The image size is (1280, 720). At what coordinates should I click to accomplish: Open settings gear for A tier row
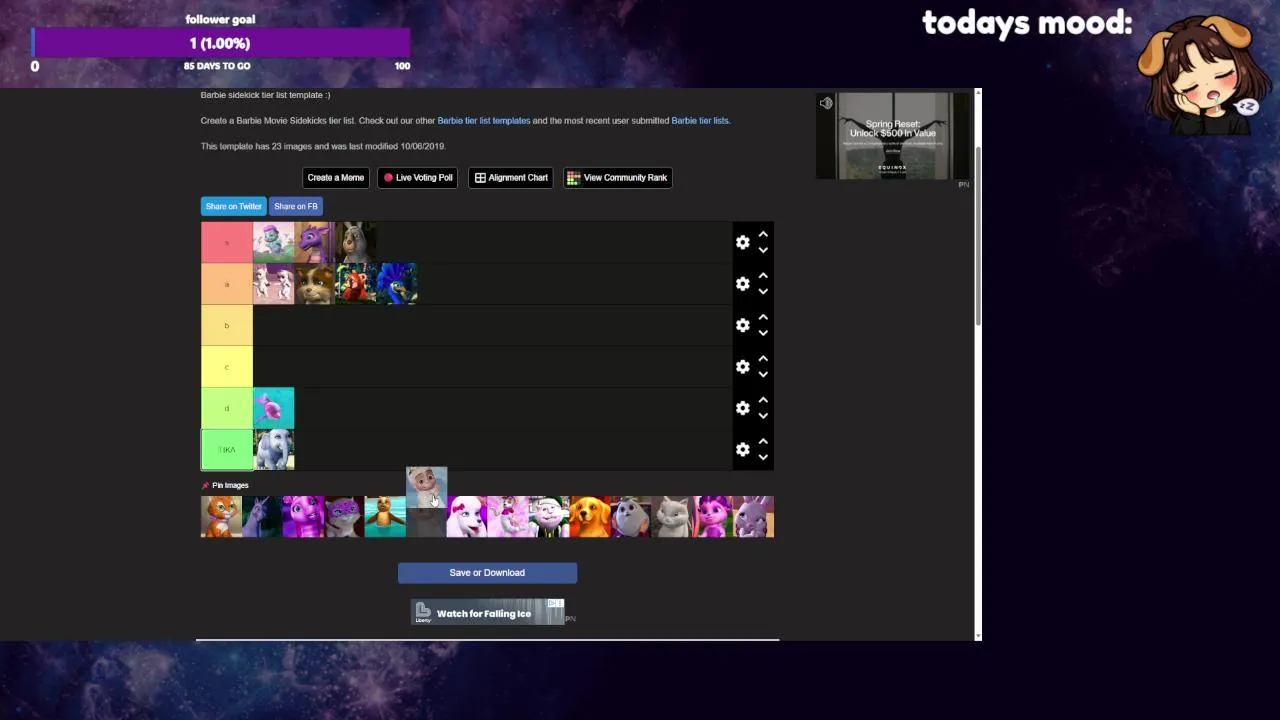[x=742, y=284]
